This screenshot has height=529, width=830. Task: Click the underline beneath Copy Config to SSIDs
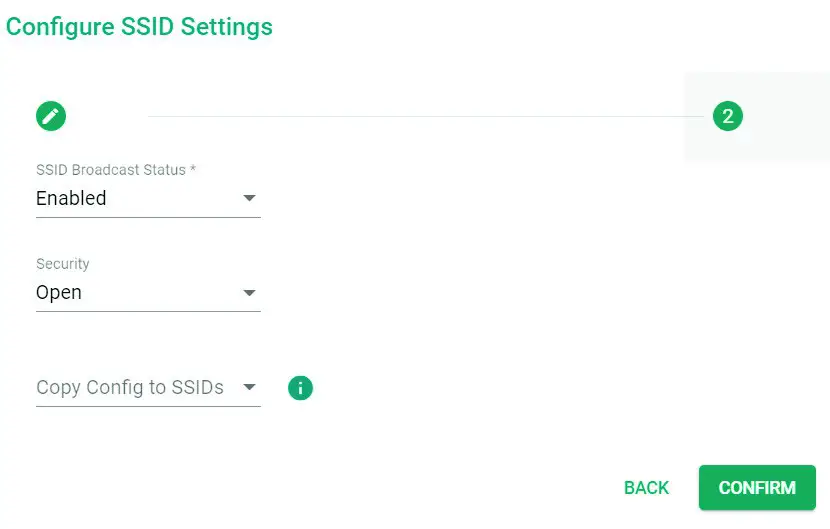coord(148,406)
